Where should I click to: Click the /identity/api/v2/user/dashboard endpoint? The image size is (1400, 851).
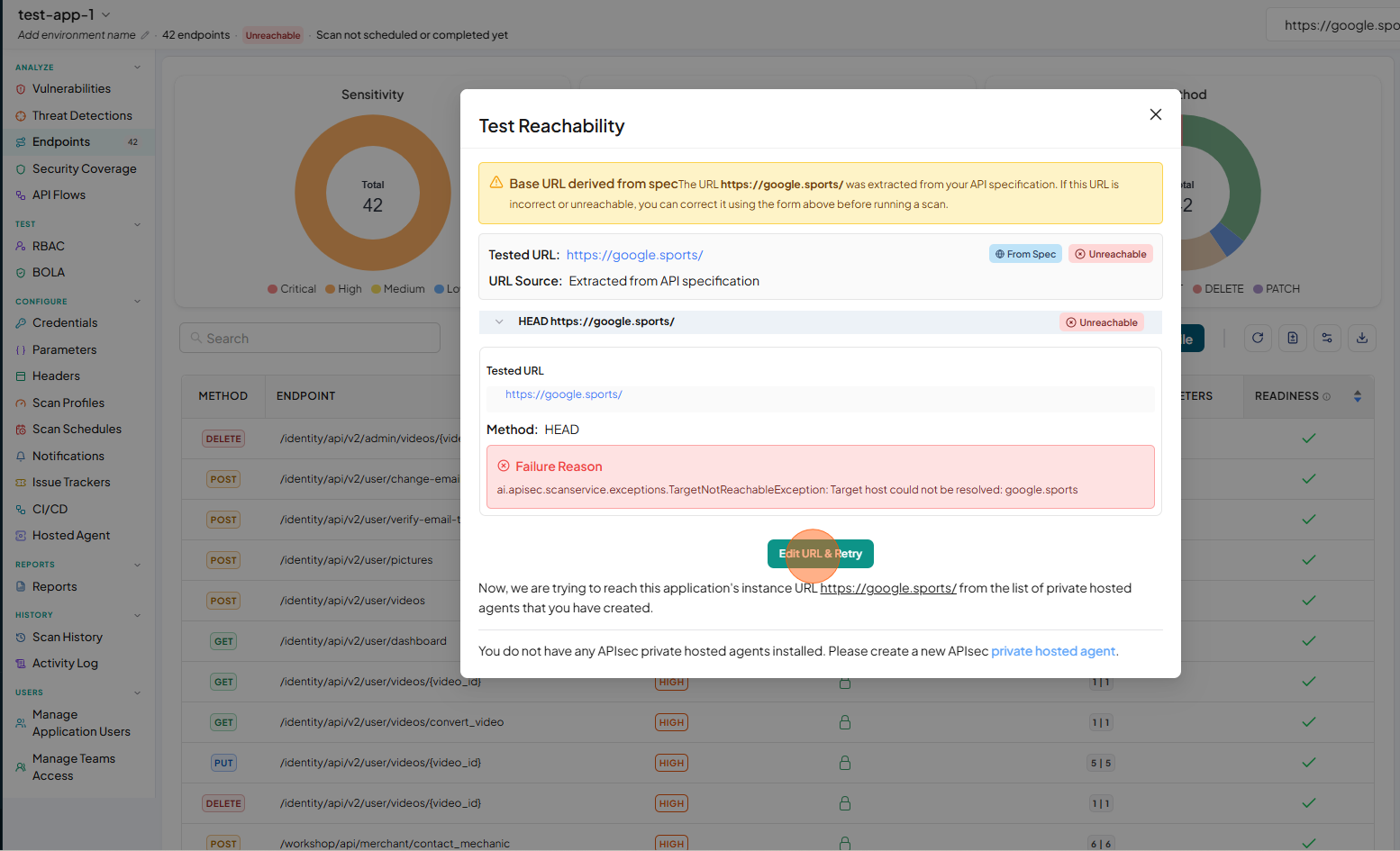coord(363,641)
